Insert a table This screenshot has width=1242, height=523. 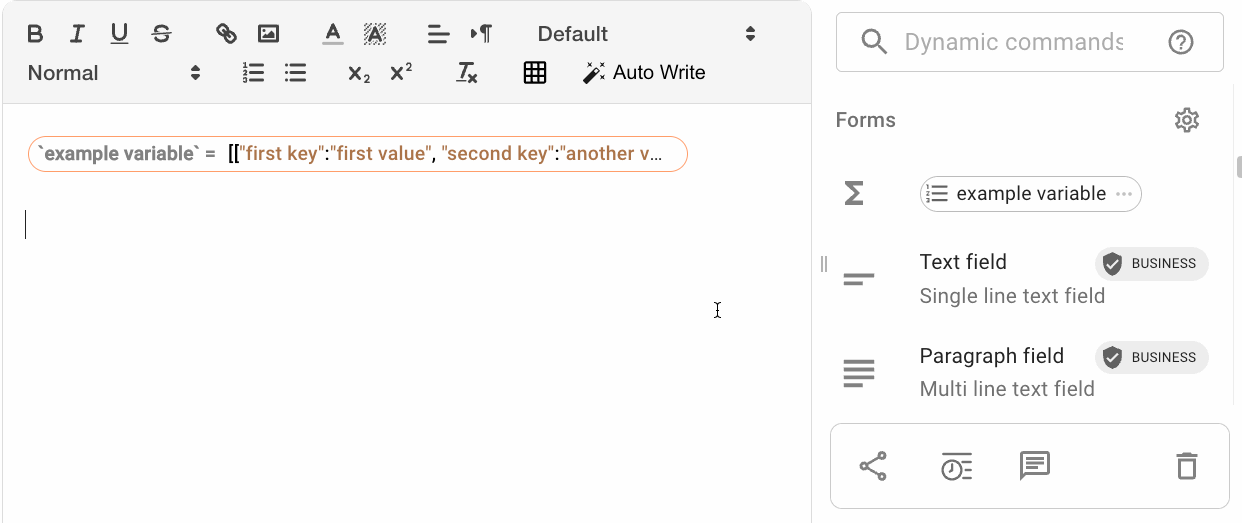click(x=535, y=73)
